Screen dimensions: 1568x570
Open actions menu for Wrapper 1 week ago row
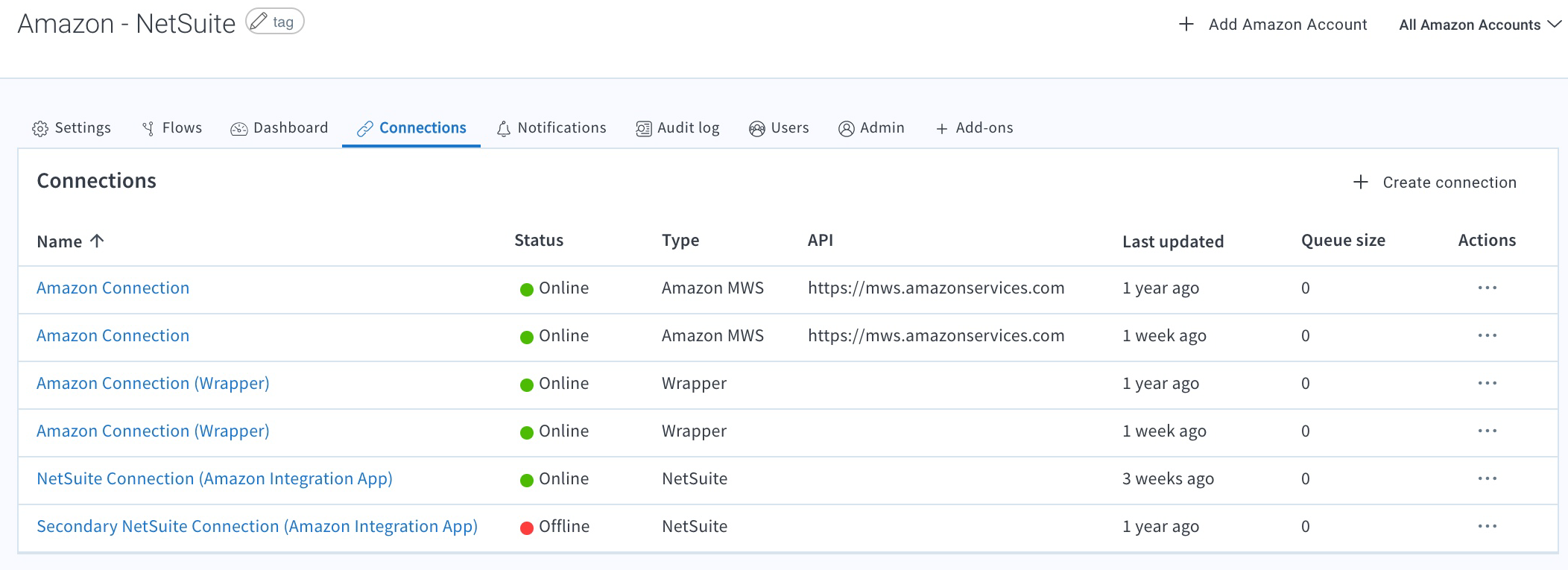[1488, 431]
